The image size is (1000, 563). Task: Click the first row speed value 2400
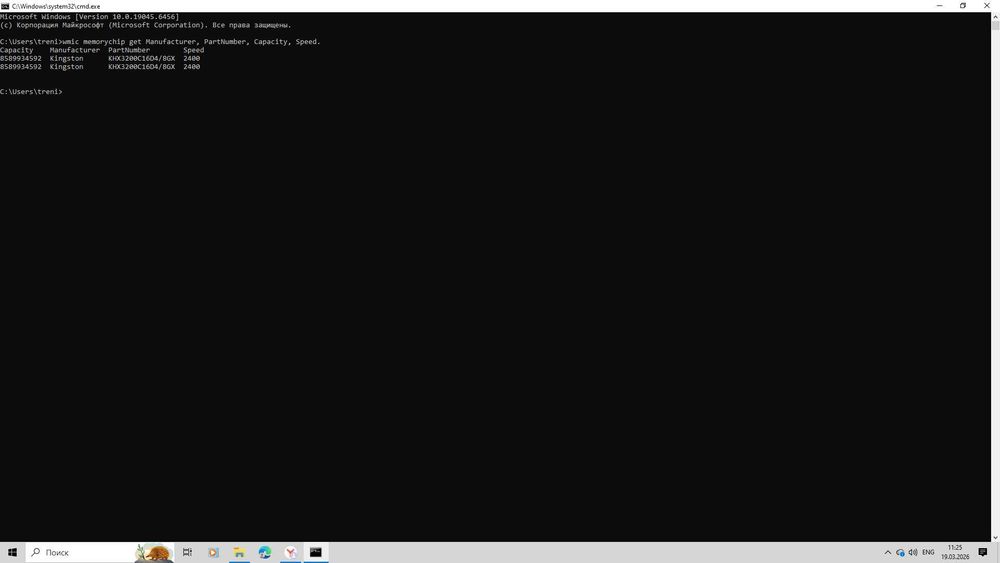click(191, 58)
